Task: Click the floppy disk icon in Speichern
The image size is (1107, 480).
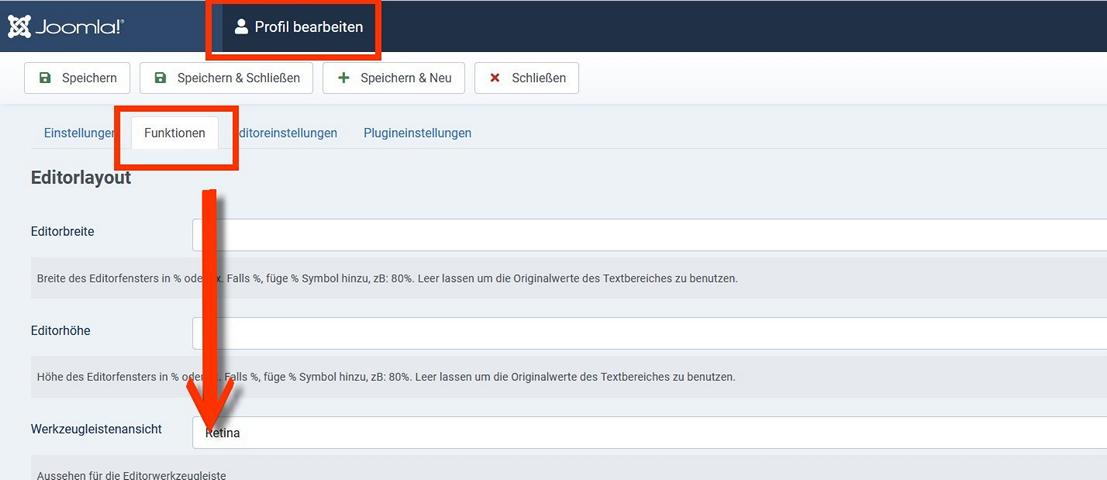Action: pos(44,78)
